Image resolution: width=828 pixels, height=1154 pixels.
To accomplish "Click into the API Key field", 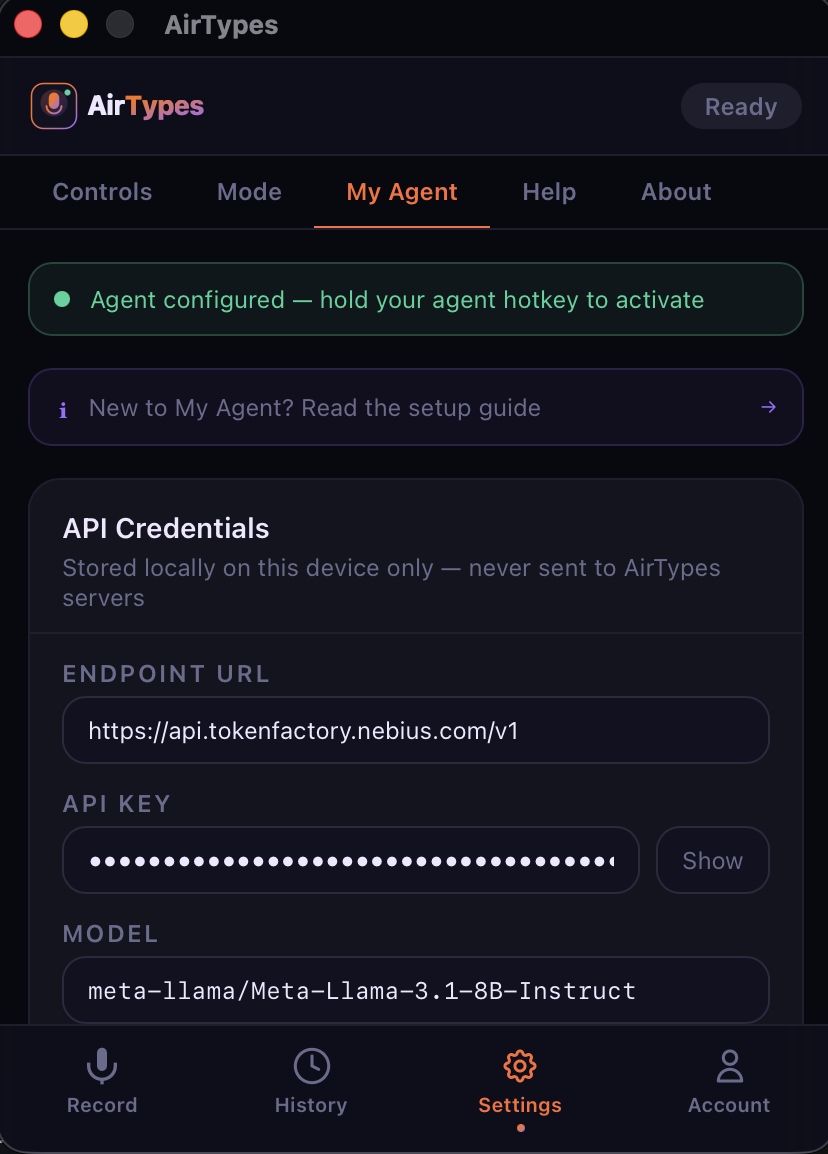I will tap(350, 860).
